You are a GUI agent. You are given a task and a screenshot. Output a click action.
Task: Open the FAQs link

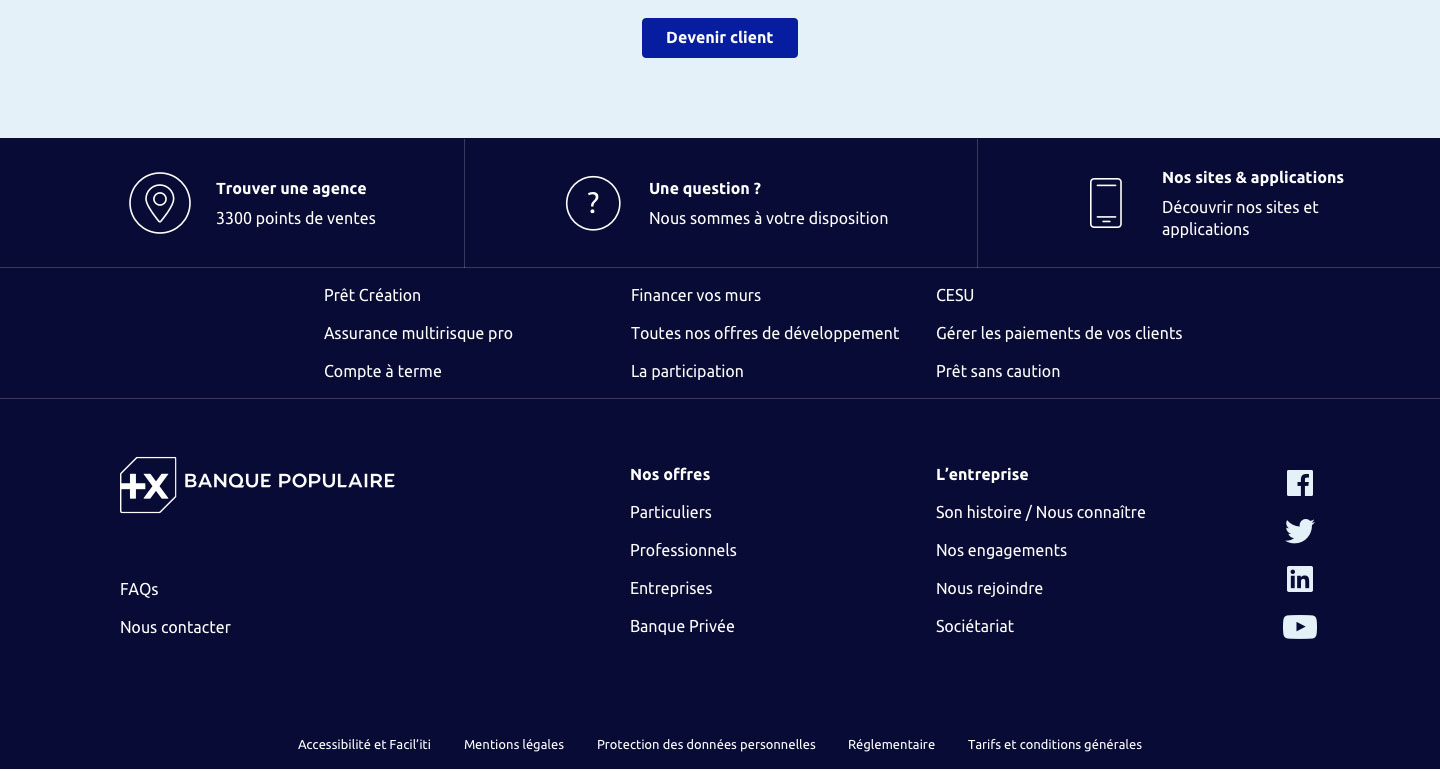tap(139, 590)
